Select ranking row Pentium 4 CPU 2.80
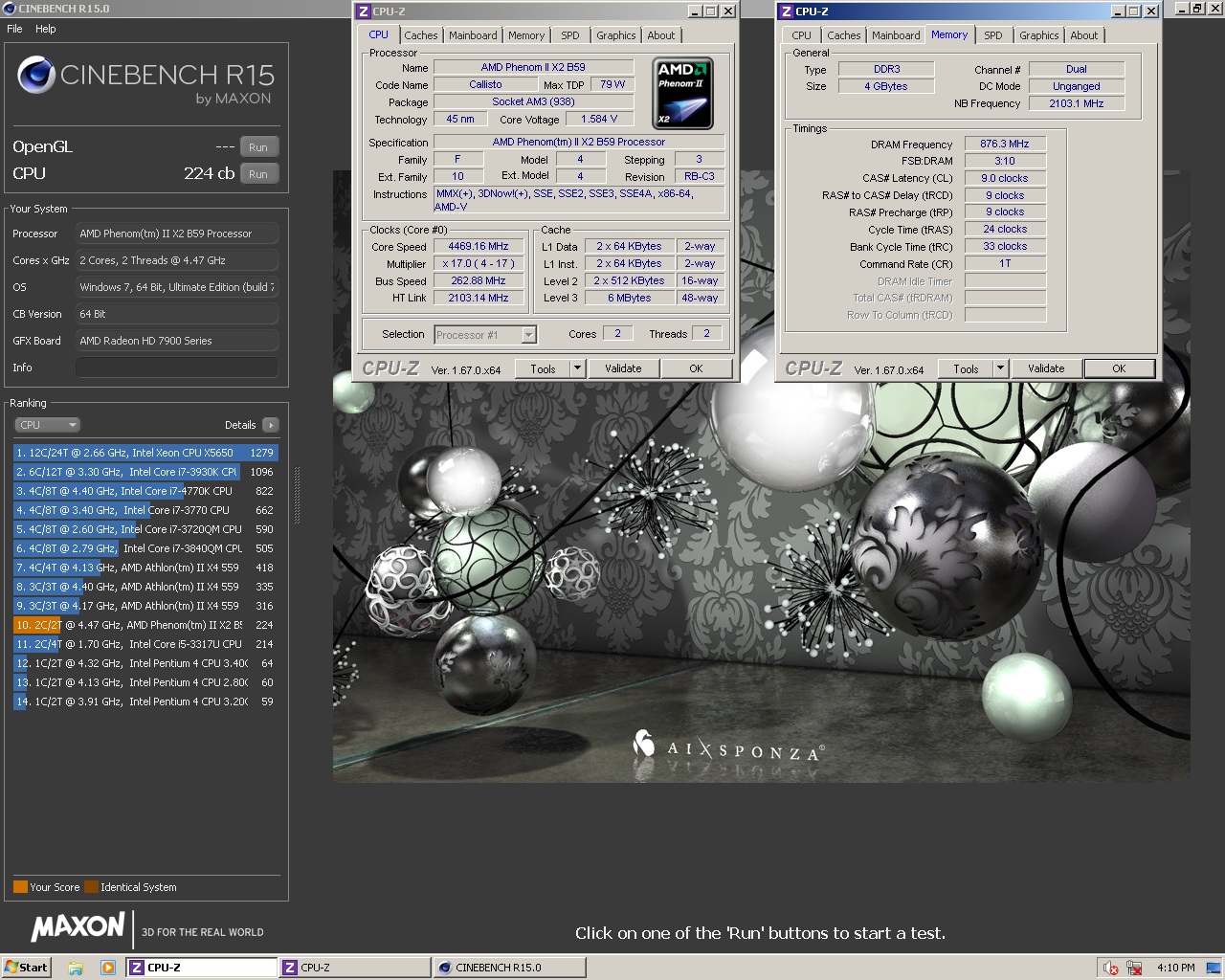The width and height of the screenshot is (1225, 980). click(x=145, y=682)
